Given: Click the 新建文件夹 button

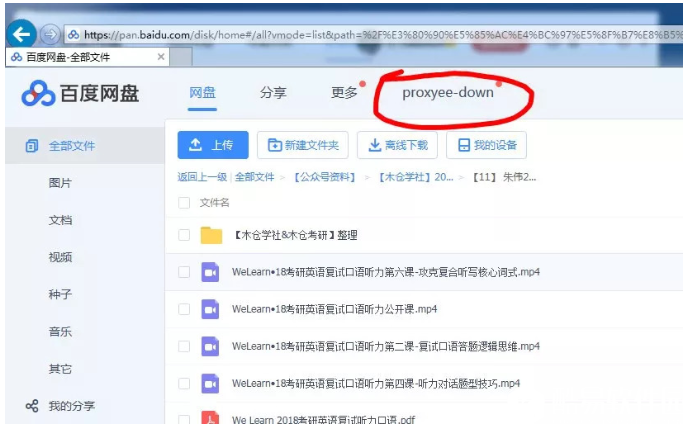Looking at the screenshot, I should pos(303,145).
